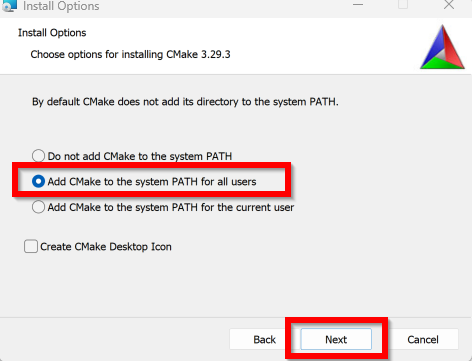The image size is (472, 361).
Task: Minimize the Install Options window
Action: pyautogui.click(x=358, y=5)
